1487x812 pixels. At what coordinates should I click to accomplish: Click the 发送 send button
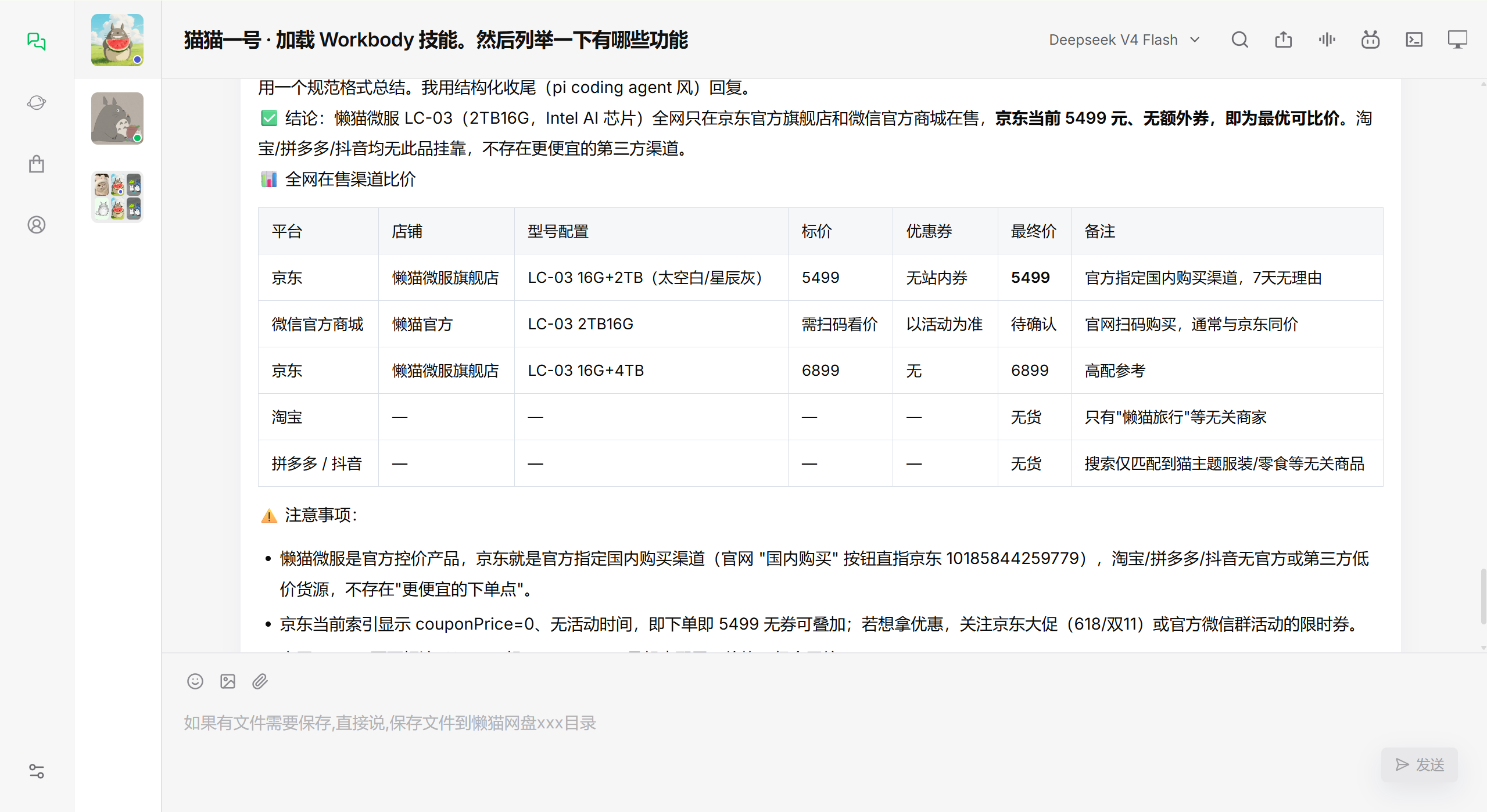(x=1419, y=764)
